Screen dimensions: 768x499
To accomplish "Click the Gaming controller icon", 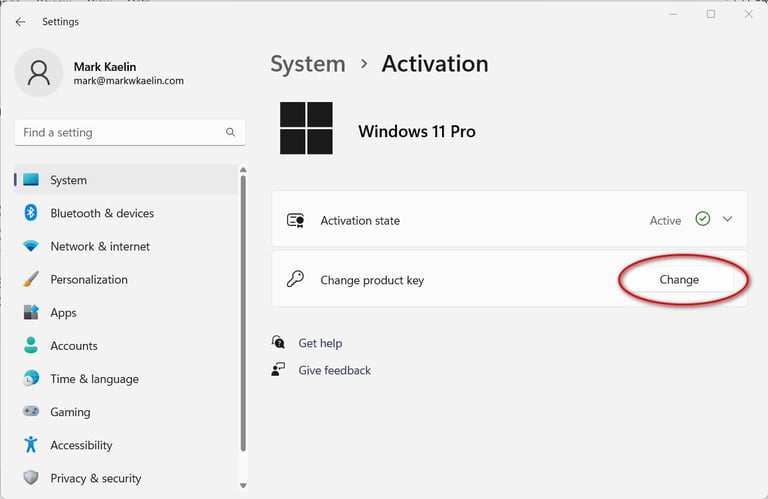I will (x=31, y=412).
